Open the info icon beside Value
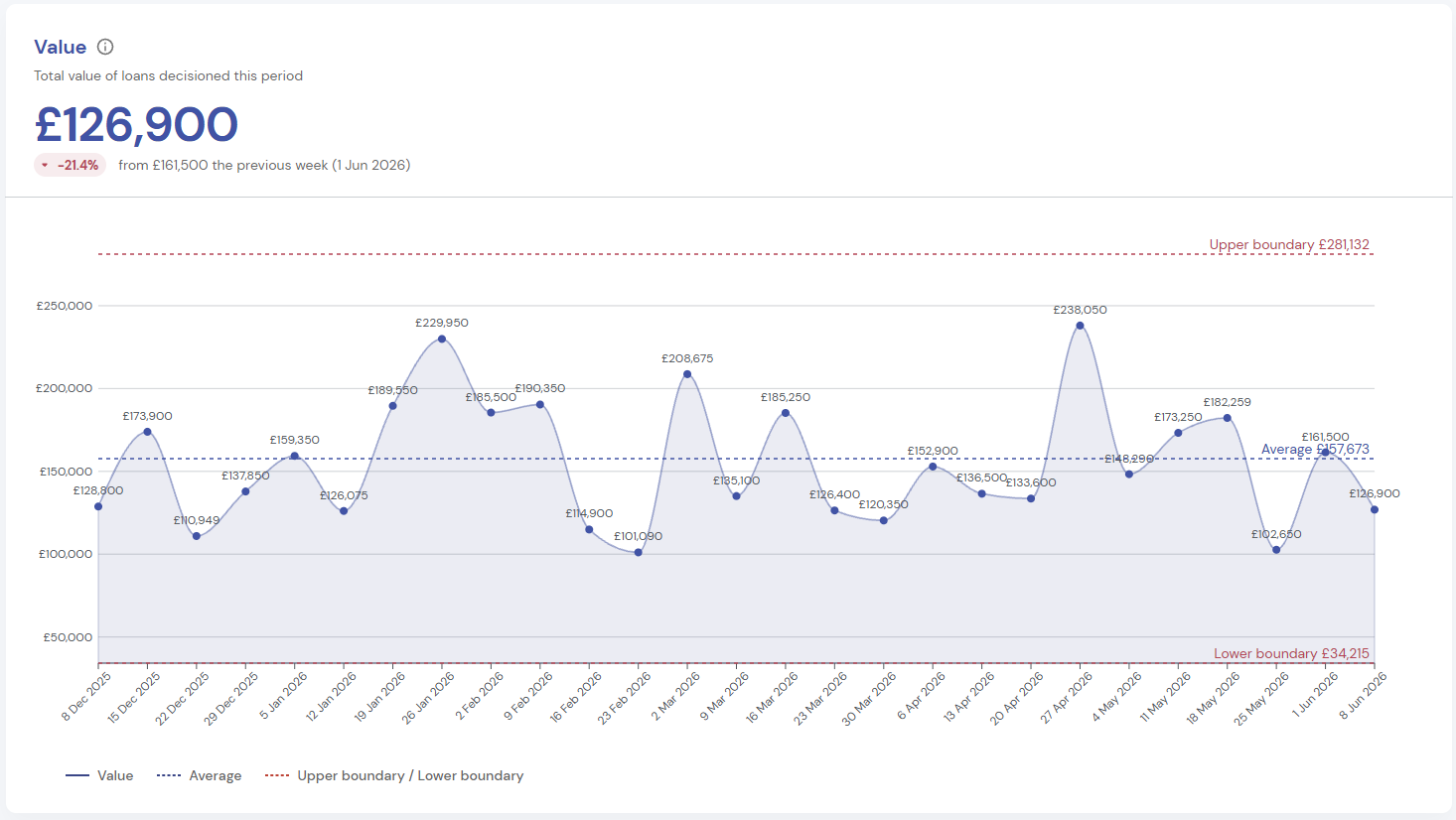The width and height of the screenshot is (1456, 820). tap(105, 47)
